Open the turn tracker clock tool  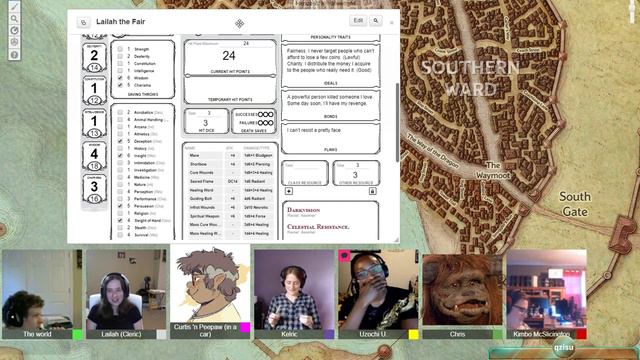[x=14, y=30]
